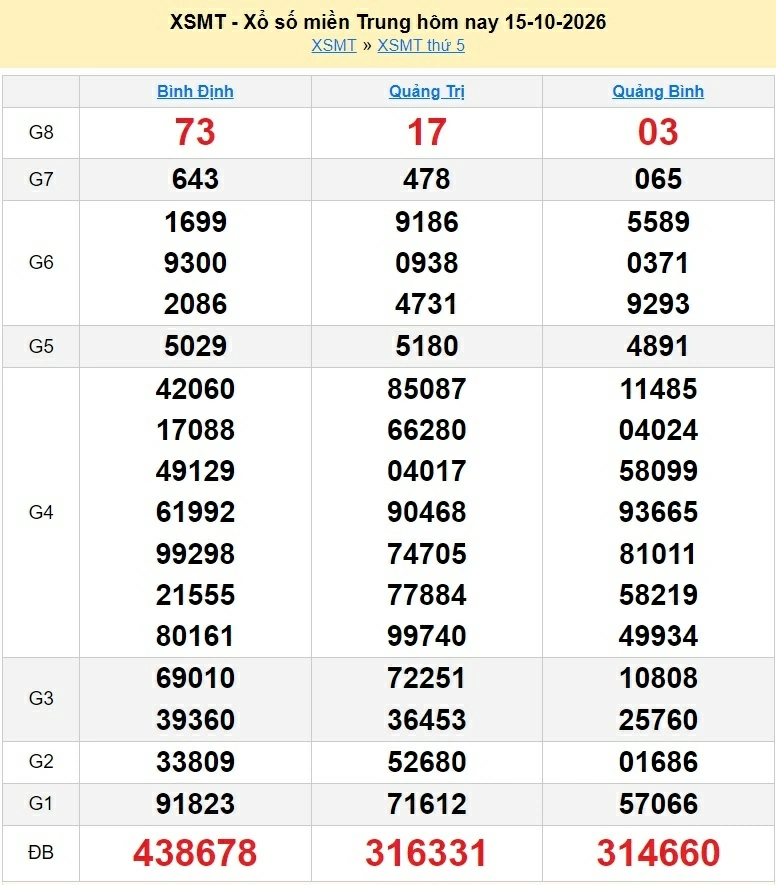Click the G4 number 81011
This screenshot has width=776, height=885.
[x=658, y=554]
